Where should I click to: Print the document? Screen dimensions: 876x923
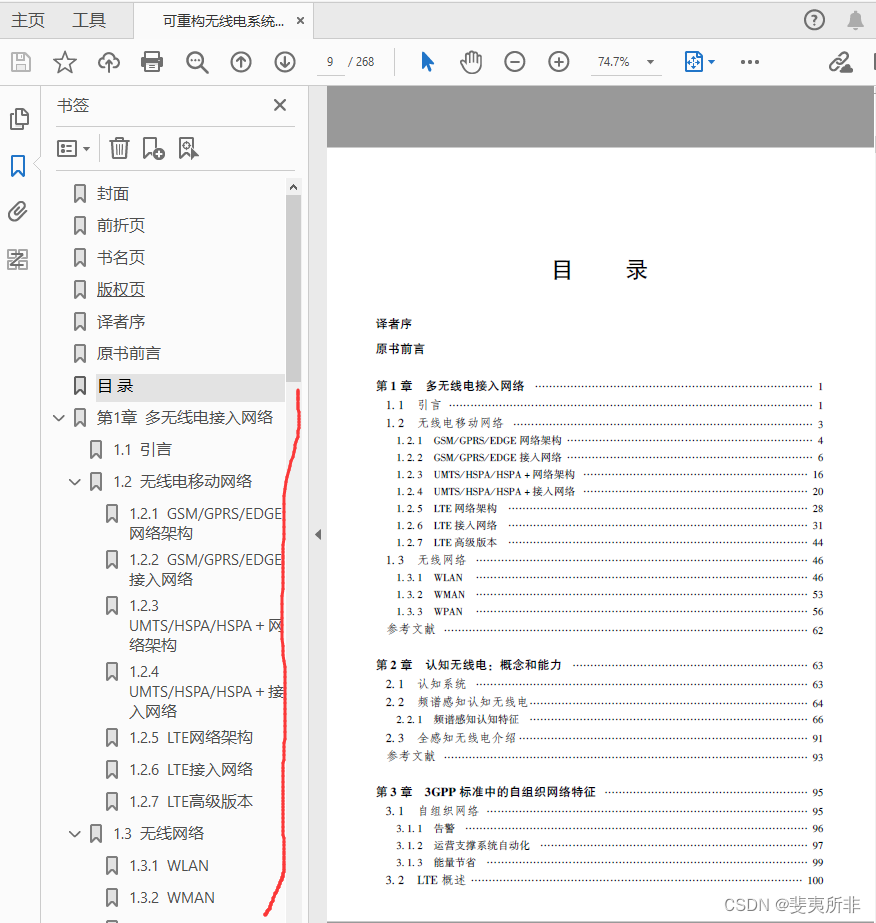[152, 62]
